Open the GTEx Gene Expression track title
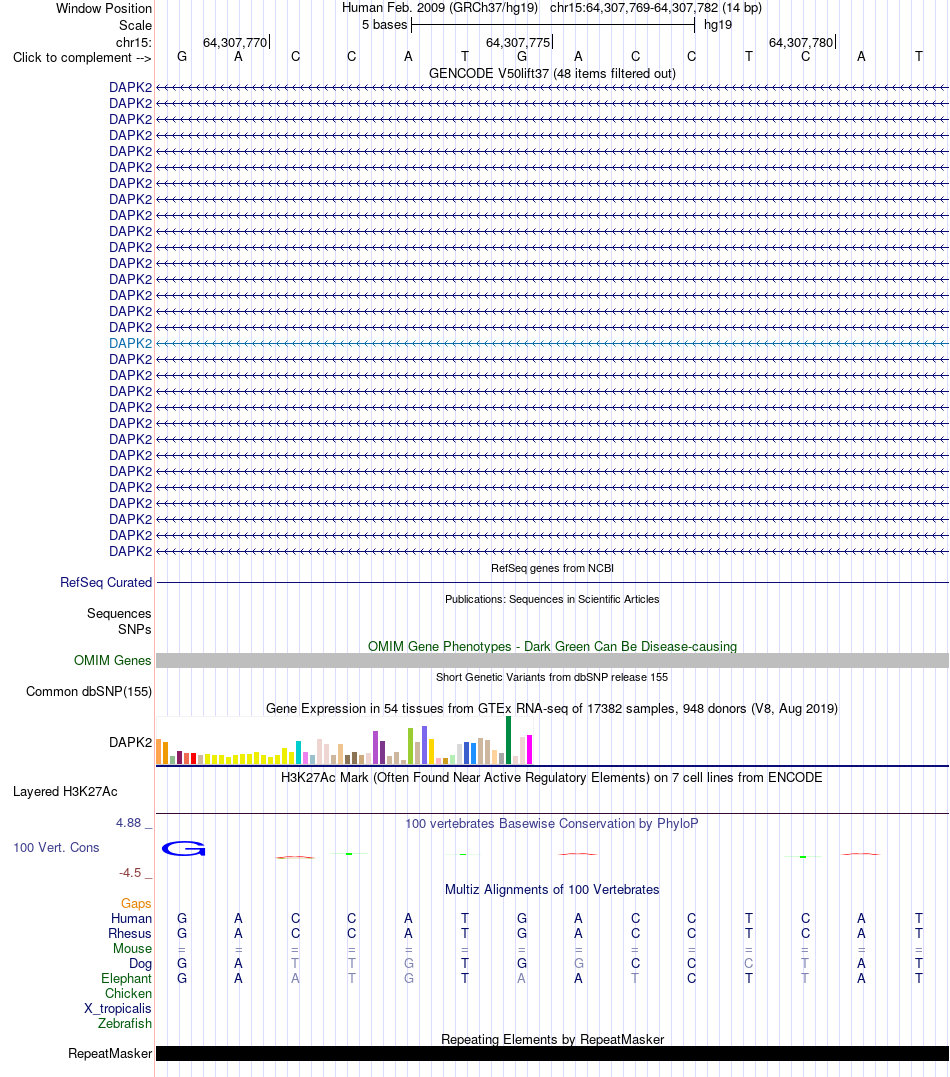Viewport: 950px width, 1077px height. tap(552, 709)
